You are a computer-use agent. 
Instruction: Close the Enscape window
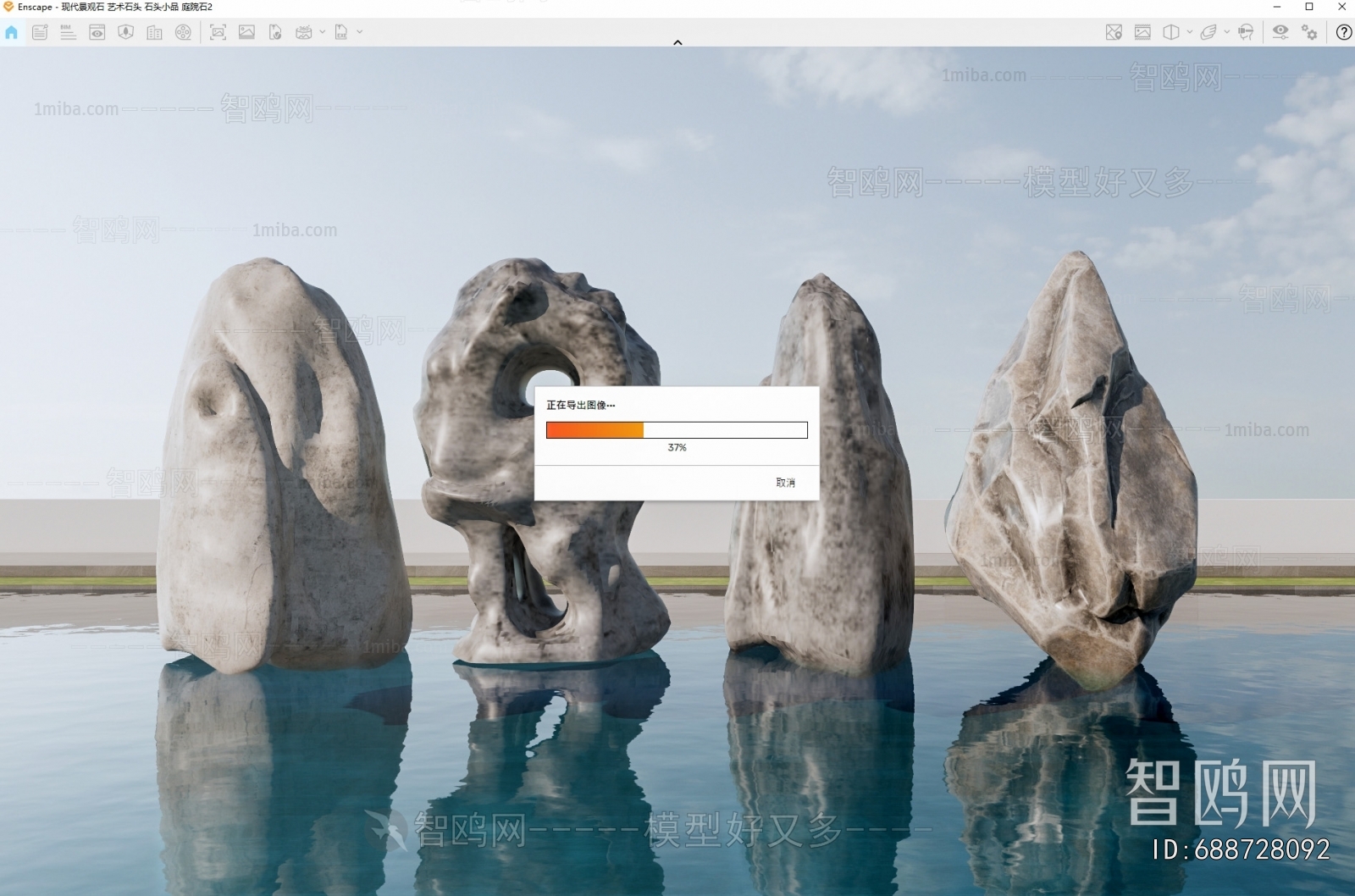[x=1341, y=7]
